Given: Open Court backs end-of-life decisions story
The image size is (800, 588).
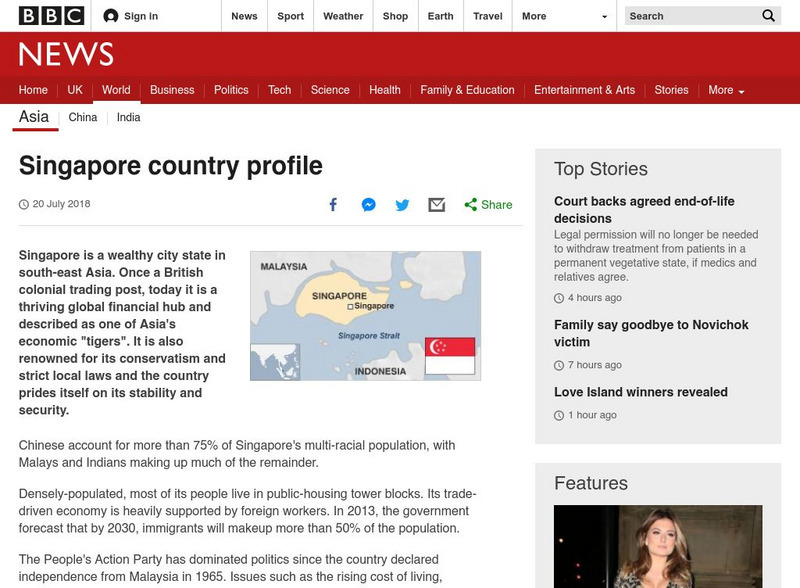Looking at the screenshot, I should click(644, 210).
